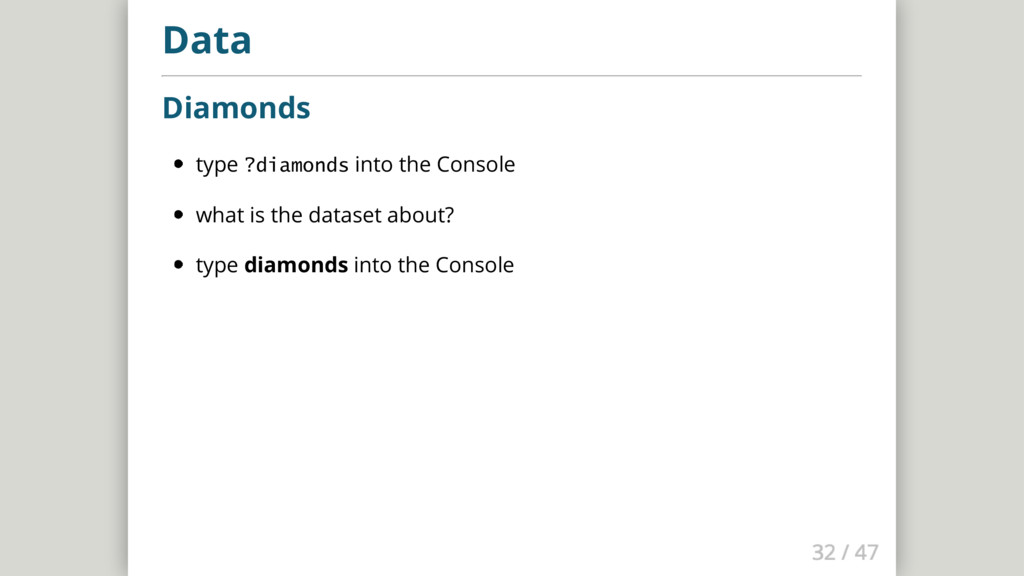Image resolution: width=1024 pixels, height=576 pixels.
Task: Click the total slide count "47"
Action: (x=867, y=552)
